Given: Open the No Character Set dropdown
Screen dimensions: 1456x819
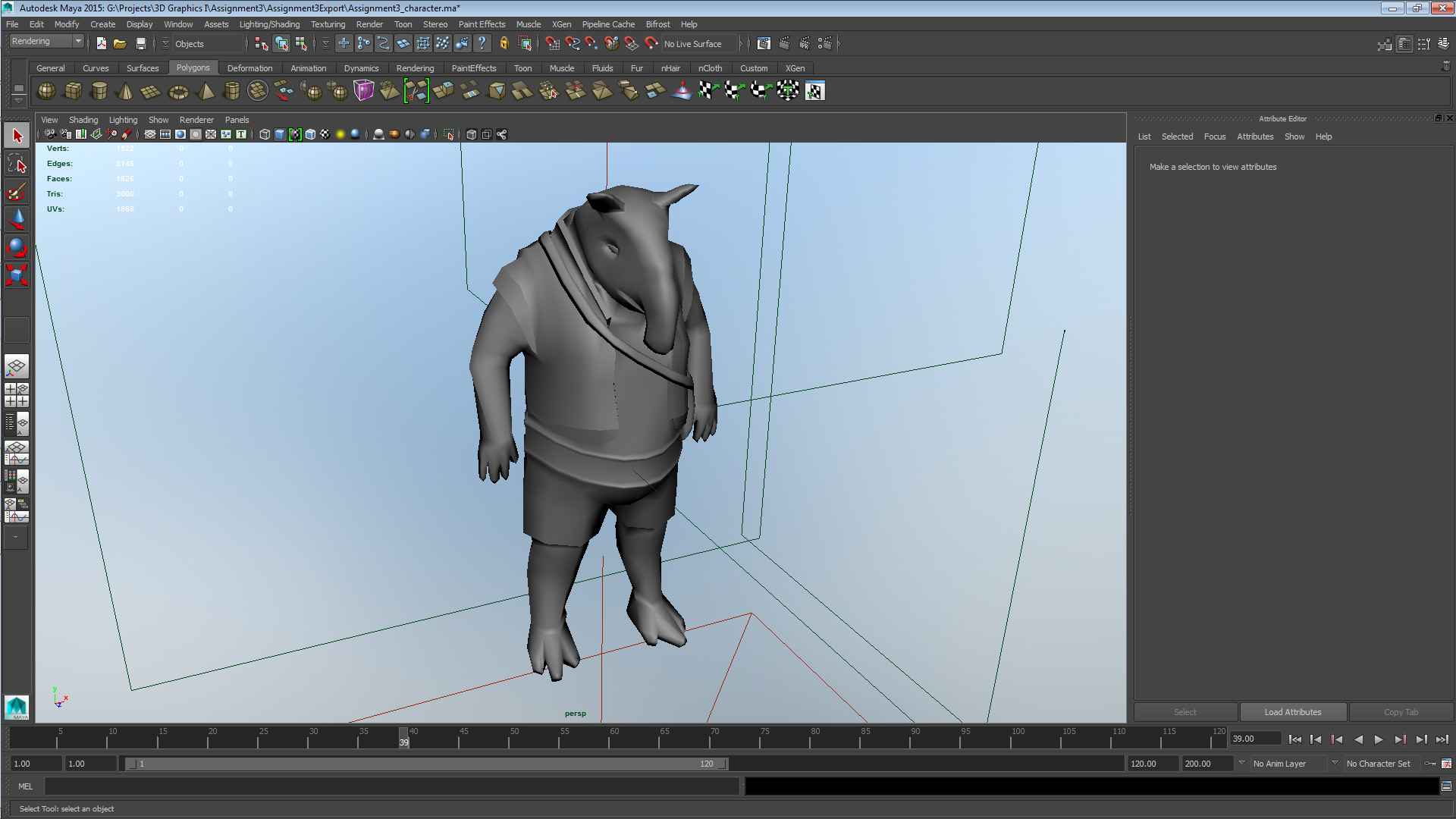Looking at the screenshot, I should coord(1380,764).
